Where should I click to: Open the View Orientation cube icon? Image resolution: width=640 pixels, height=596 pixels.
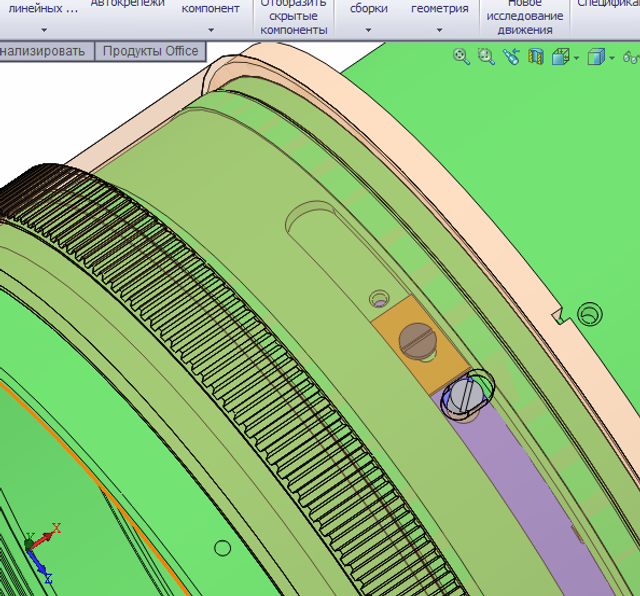[561, 56]
